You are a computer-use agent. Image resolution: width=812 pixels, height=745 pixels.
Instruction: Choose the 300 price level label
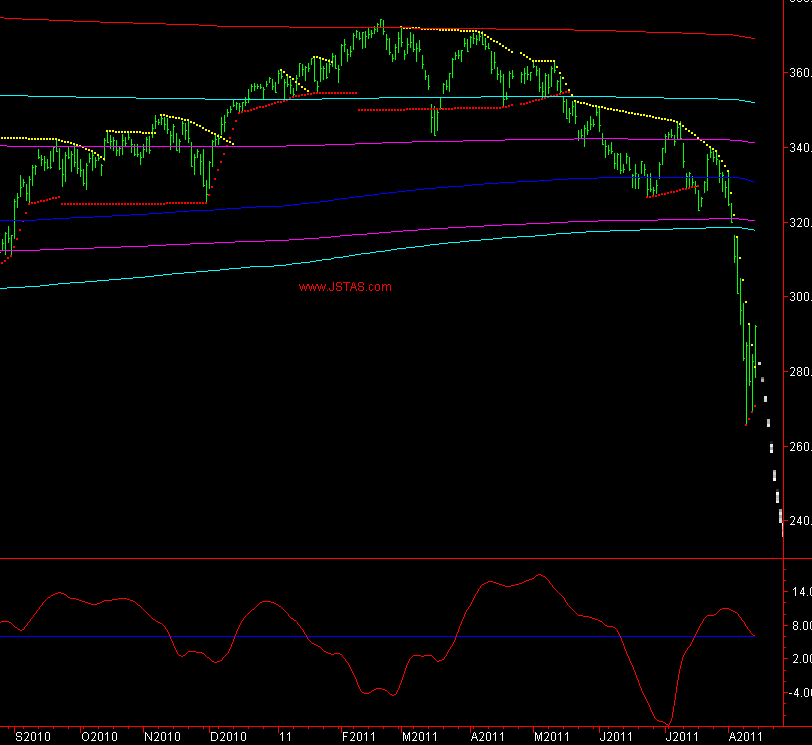[x=797, y=297]
